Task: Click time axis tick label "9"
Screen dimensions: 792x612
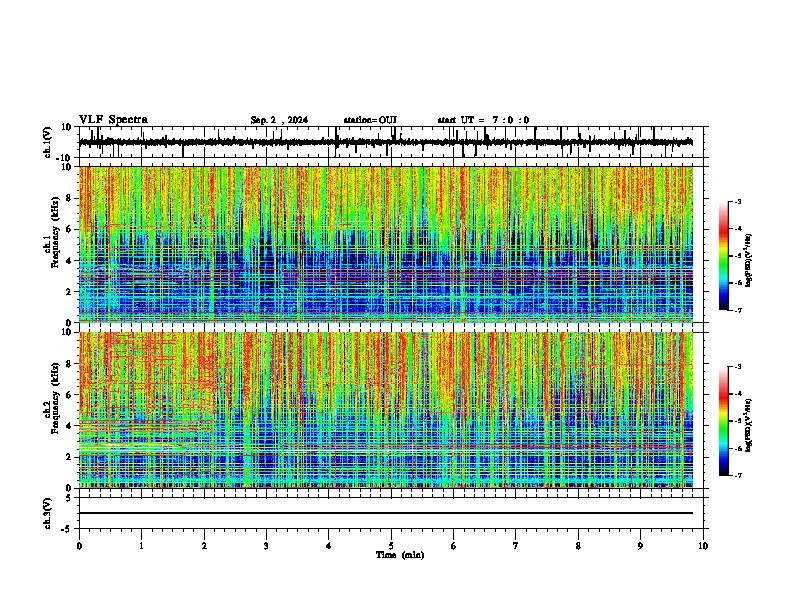Action: (640, 546)
